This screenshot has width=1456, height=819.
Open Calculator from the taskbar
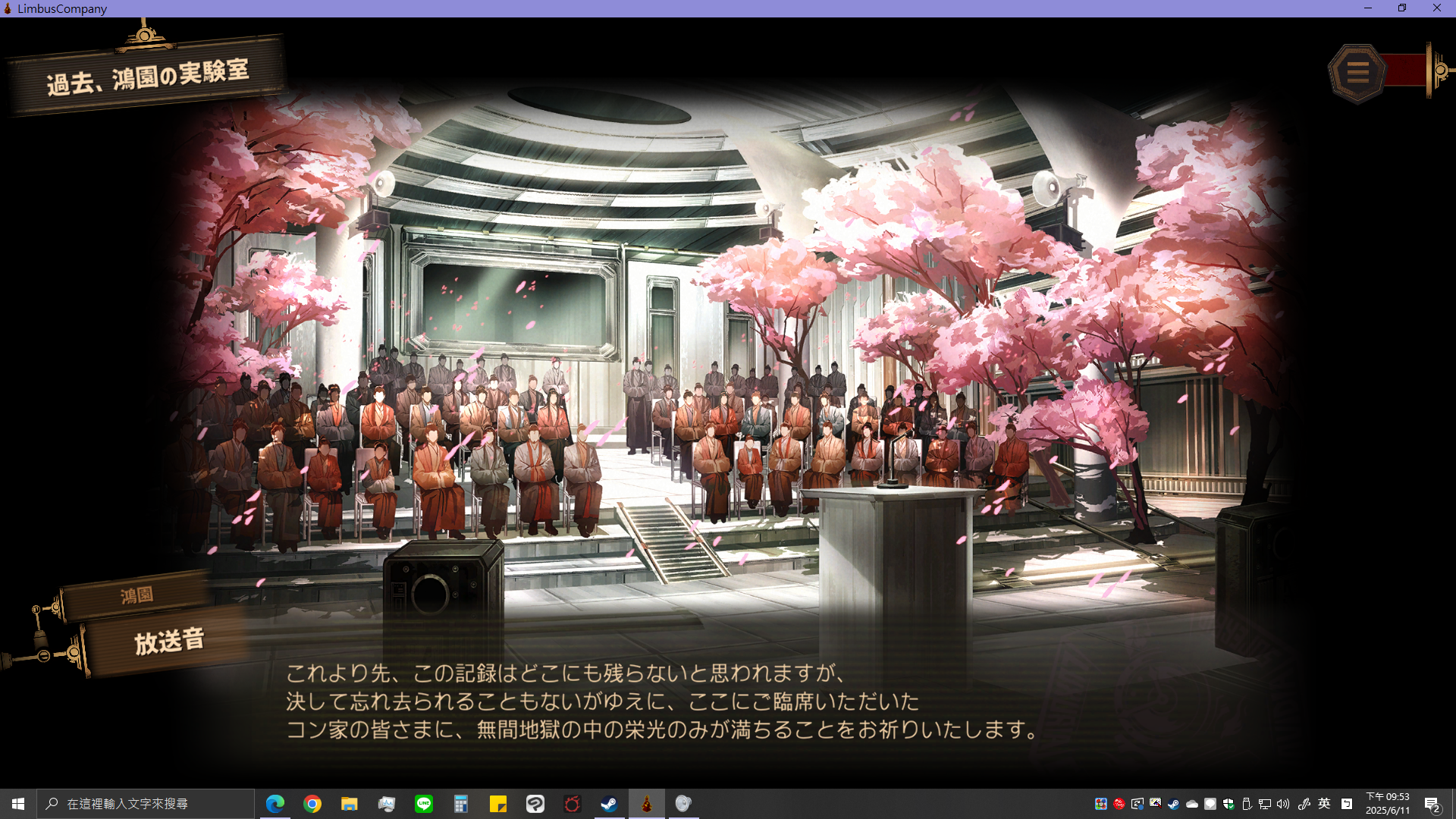(x=461, y=804)
